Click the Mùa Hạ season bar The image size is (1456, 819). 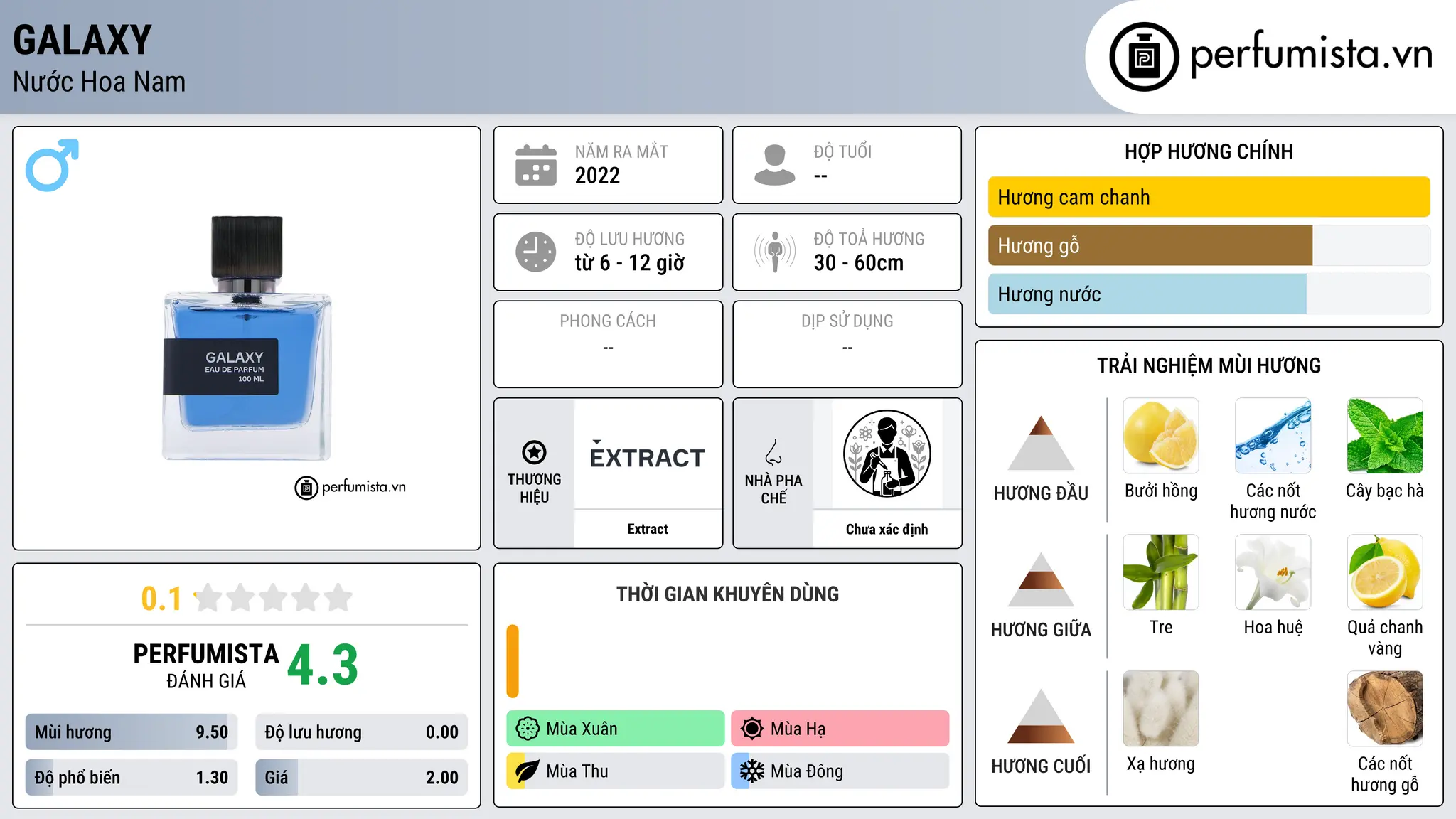pos(840,729)
